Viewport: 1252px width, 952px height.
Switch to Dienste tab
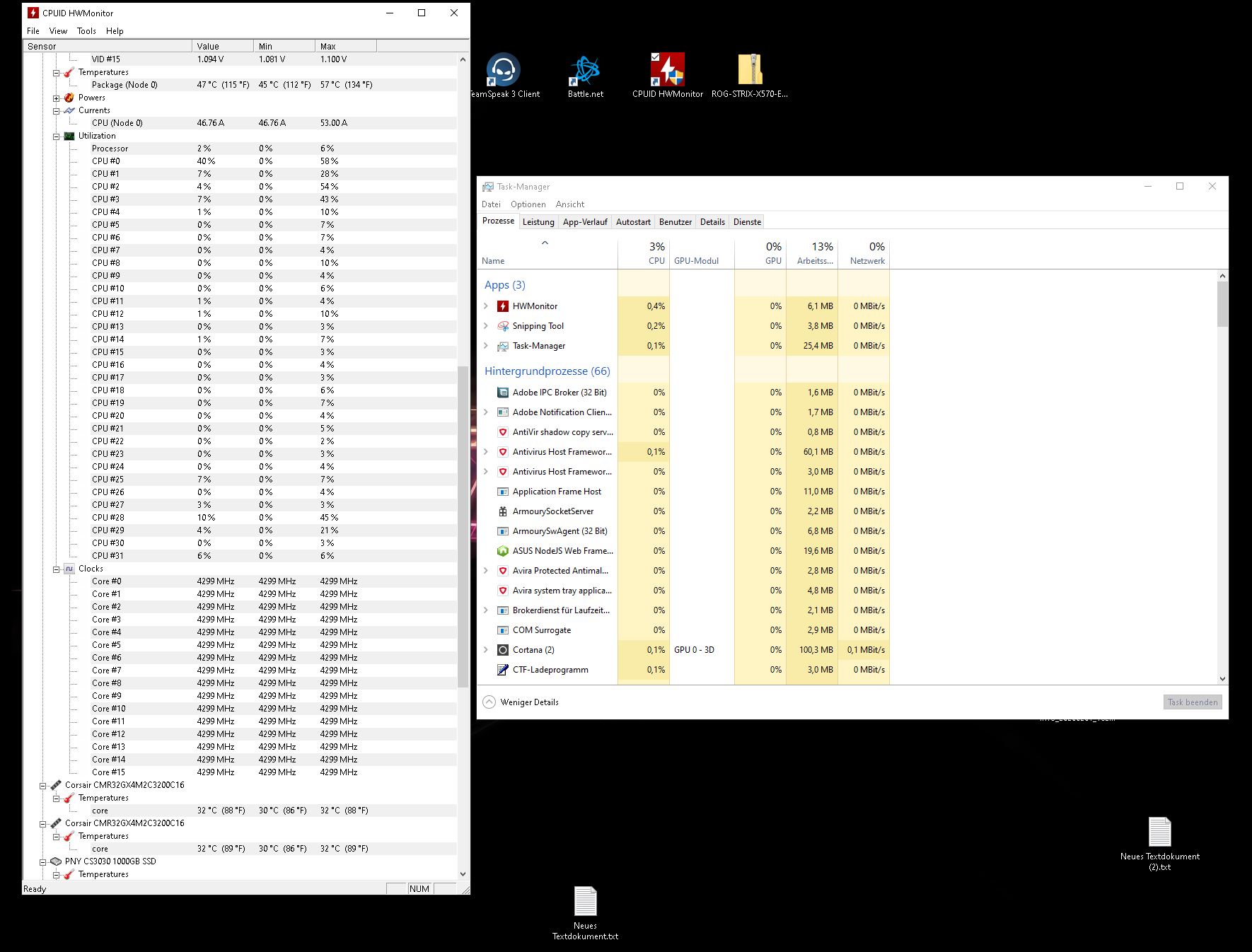747,222
